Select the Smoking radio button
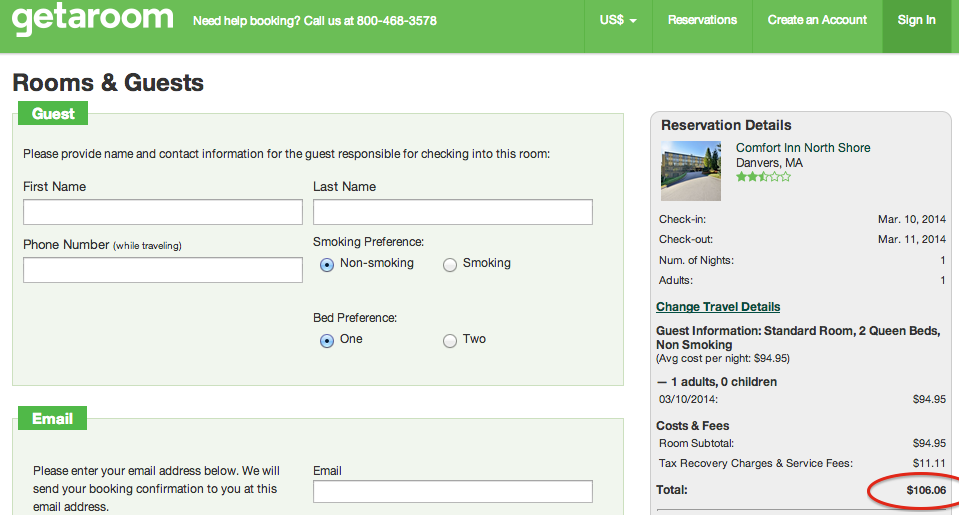Image resolution: width=959 pixels, height=515 pixels. click(x=450, y=264)
